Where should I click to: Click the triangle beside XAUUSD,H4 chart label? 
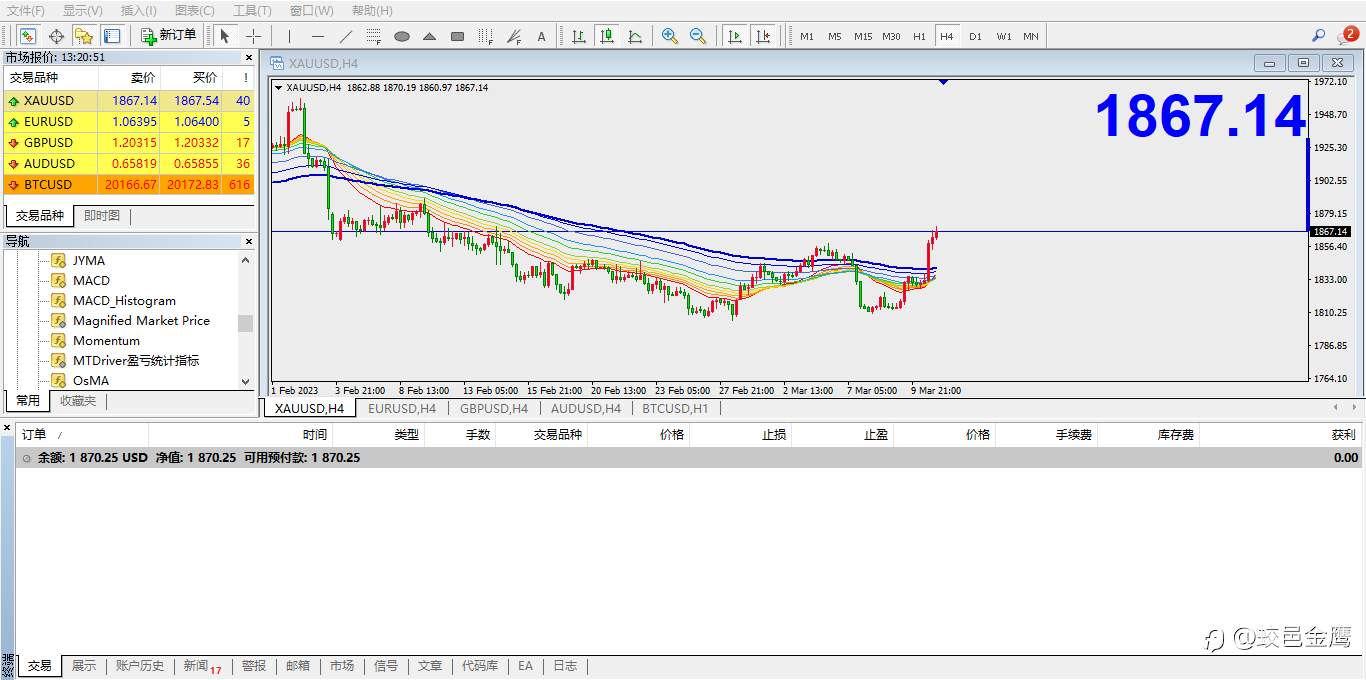[278, 88]
